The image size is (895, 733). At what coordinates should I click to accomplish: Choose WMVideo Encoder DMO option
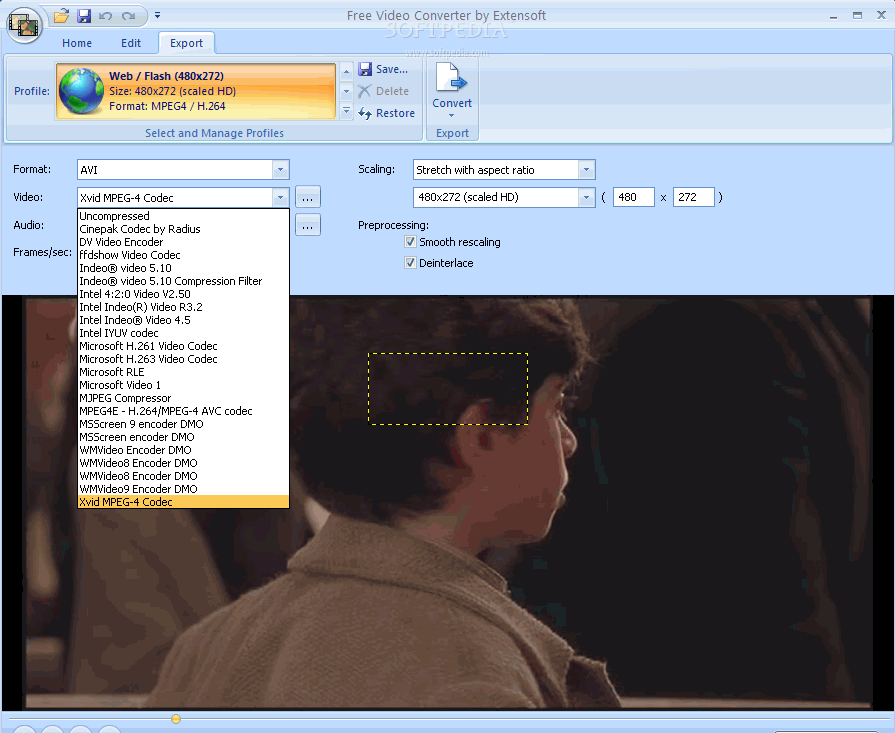[183, 450]
